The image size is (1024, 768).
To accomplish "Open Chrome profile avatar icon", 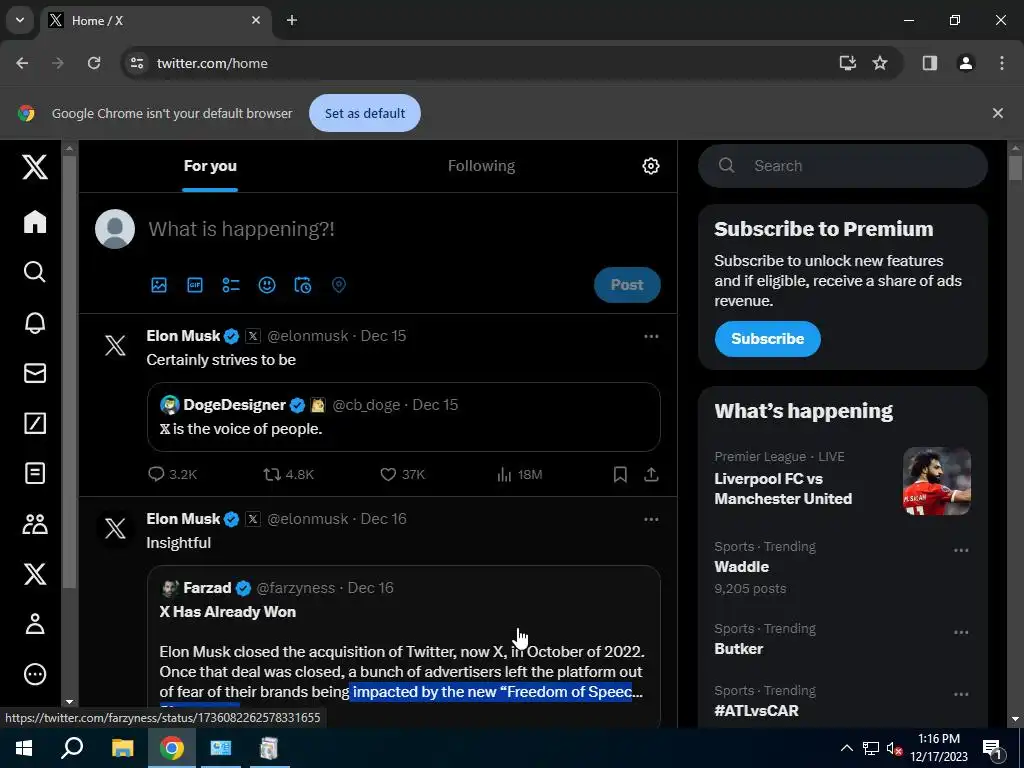I will pos(965,63).
